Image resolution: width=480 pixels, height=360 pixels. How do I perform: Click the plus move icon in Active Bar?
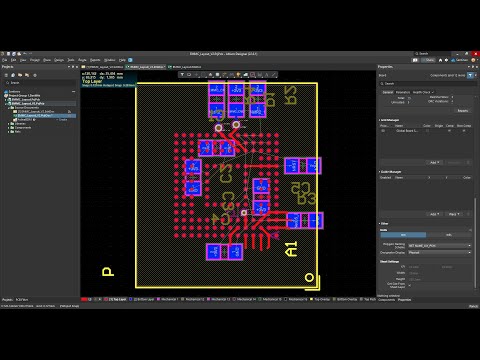196,75
